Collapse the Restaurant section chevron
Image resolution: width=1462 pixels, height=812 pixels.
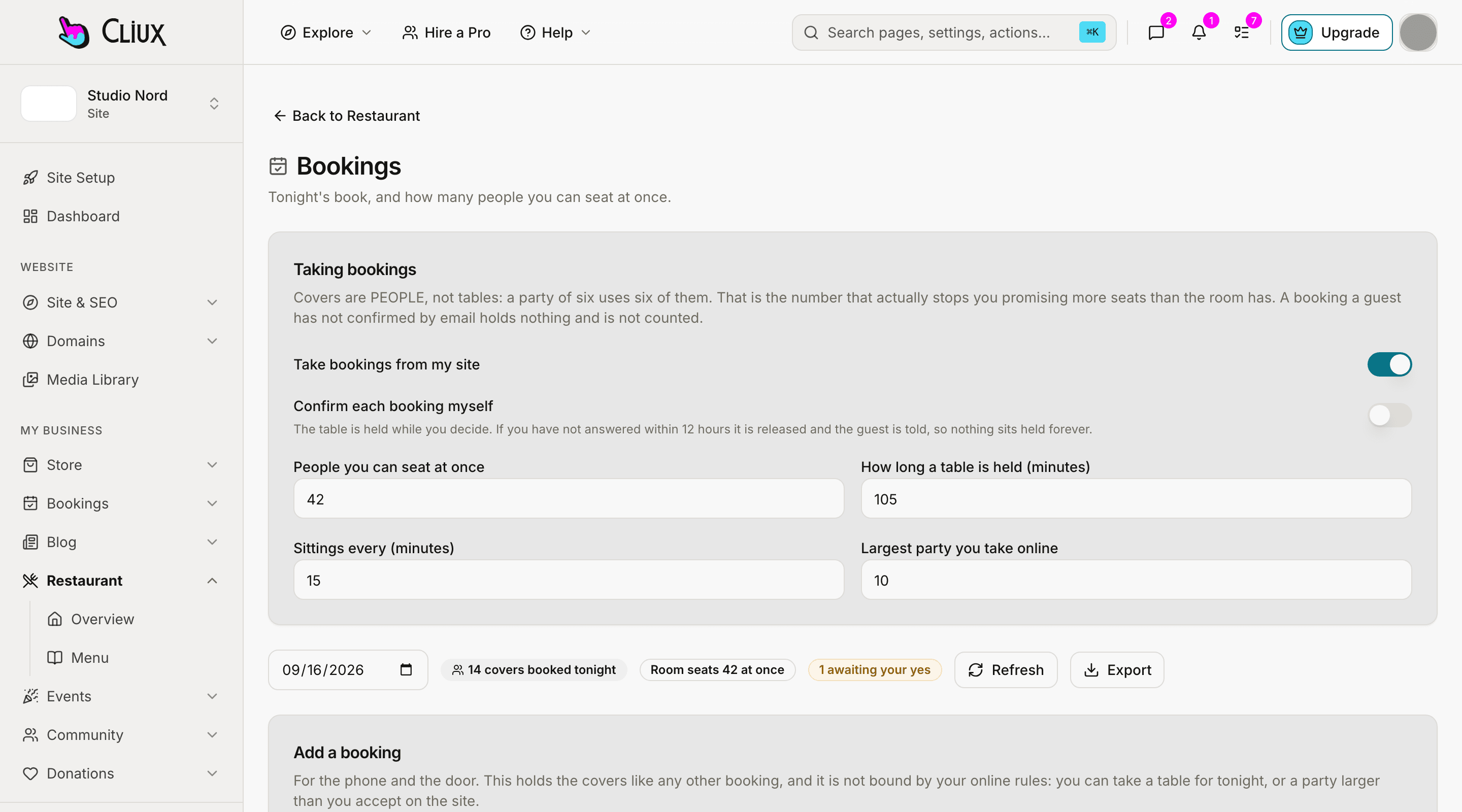(212, 581)
